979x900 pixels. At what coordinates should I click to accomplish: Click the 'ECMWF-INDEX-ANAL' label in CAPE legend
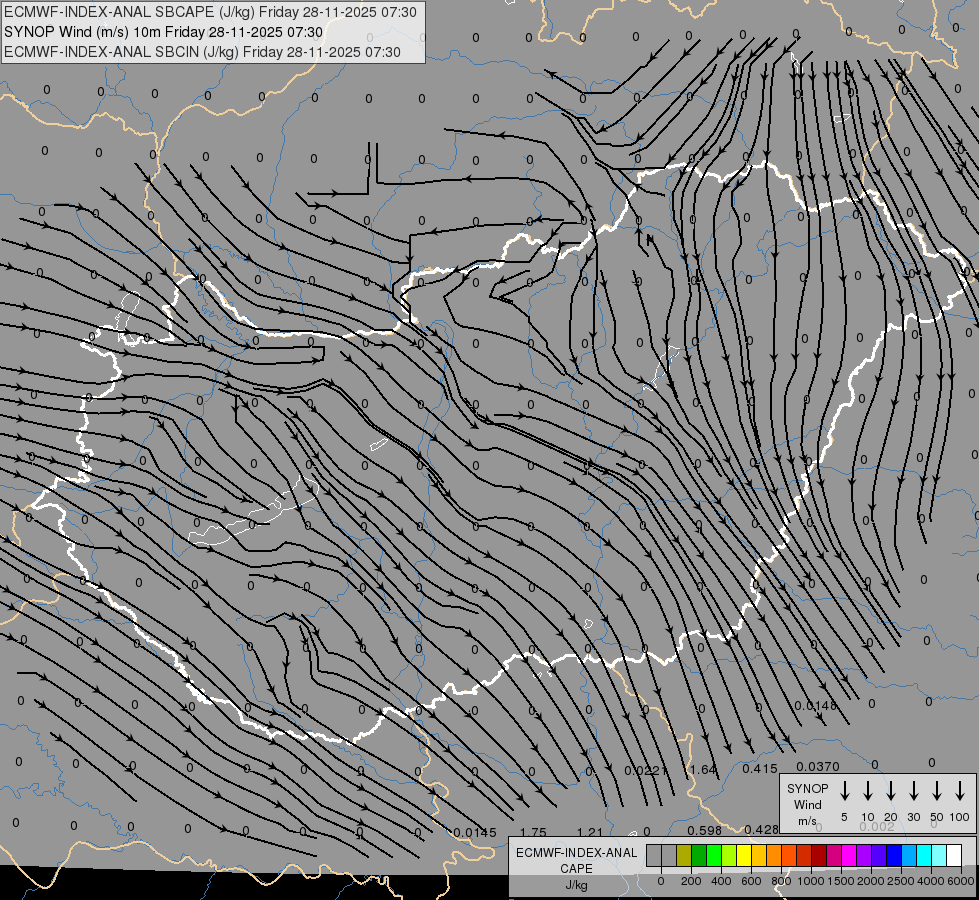(x=577, y=853)
